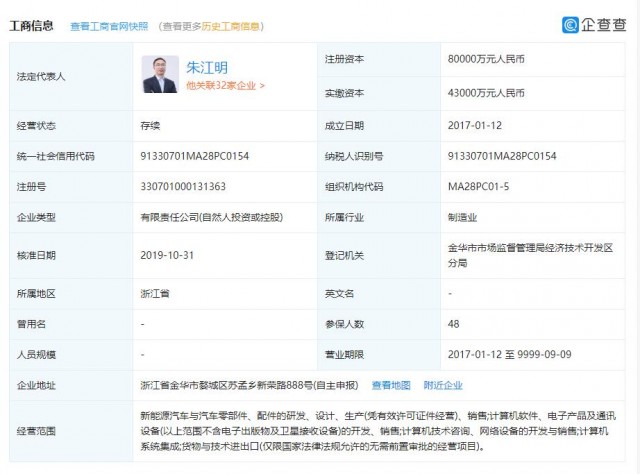This screenshot has height=474, width=640.
Task: Open the 朱江明 name link
Action: click(207, 67)
